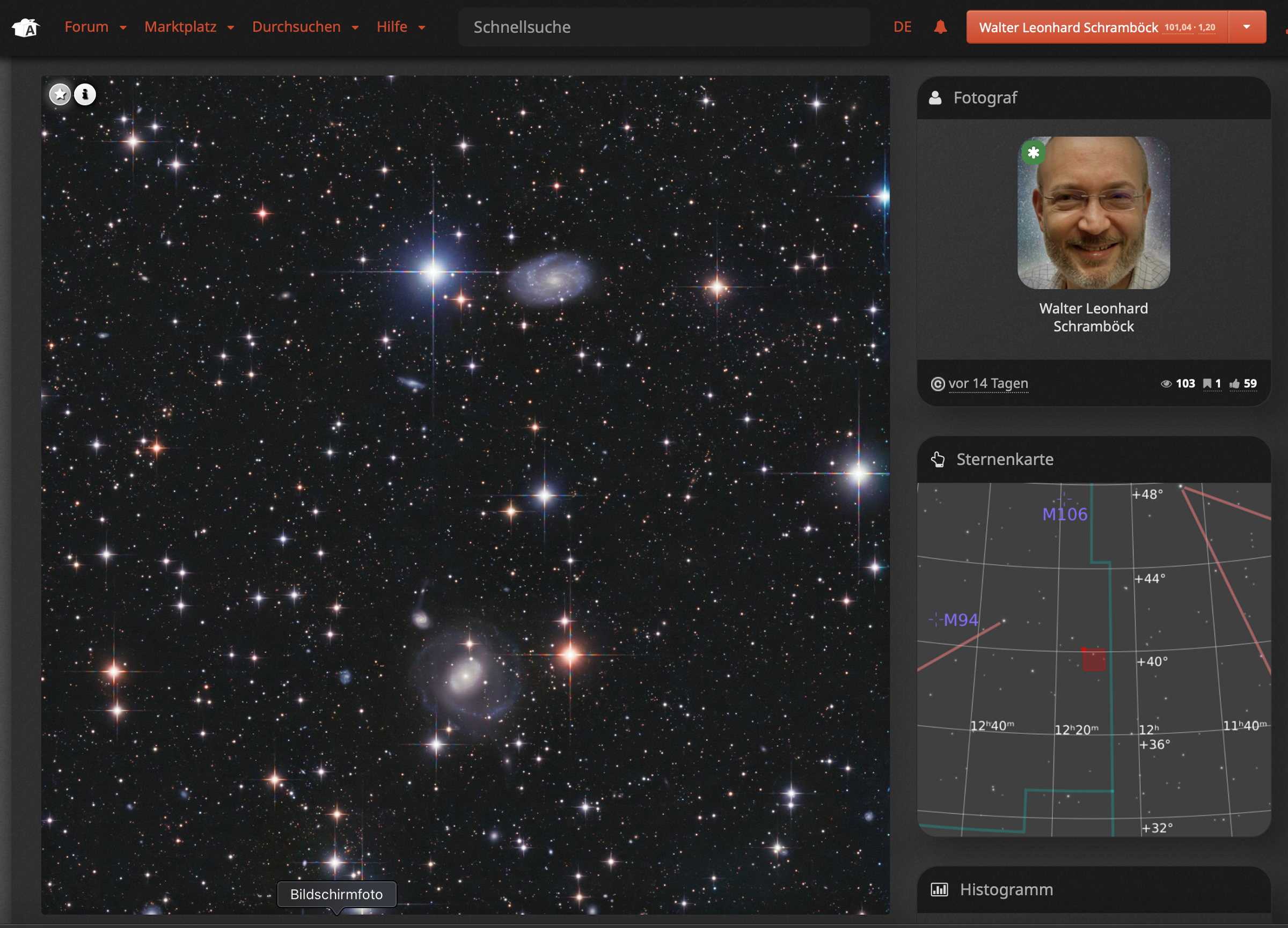Click the green asterisk badge on the avatar
This screenshot has width=1288, height=928.
1033,153
